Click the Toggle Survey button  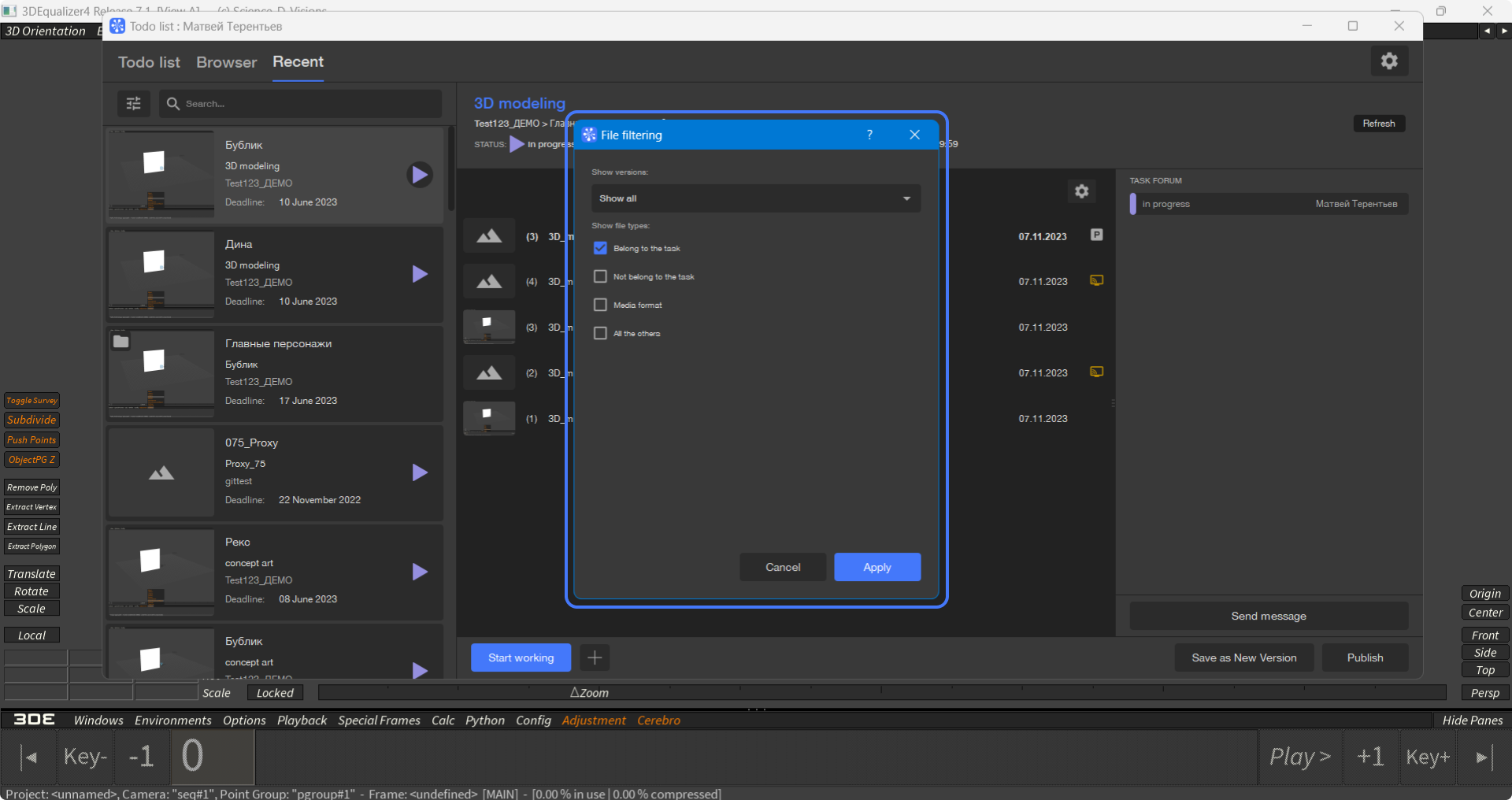tap(31, 400)
